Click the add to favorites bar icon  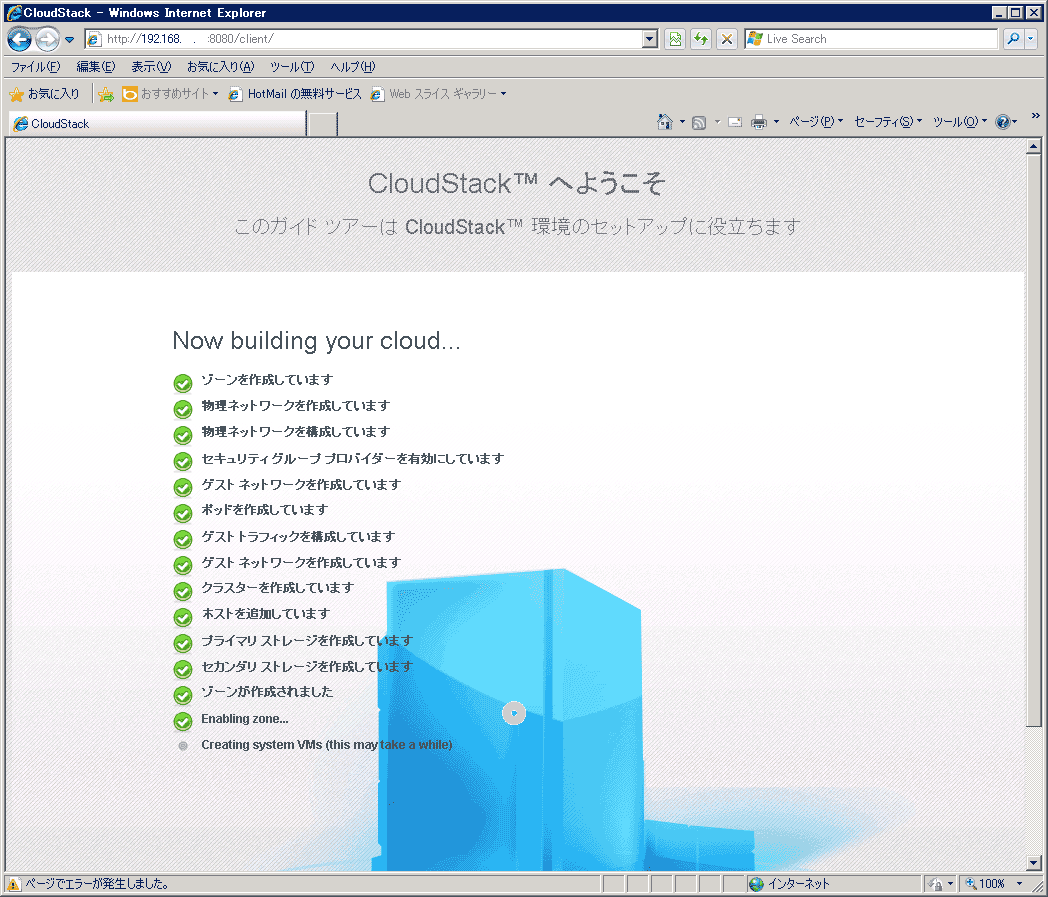coord(106,94)
